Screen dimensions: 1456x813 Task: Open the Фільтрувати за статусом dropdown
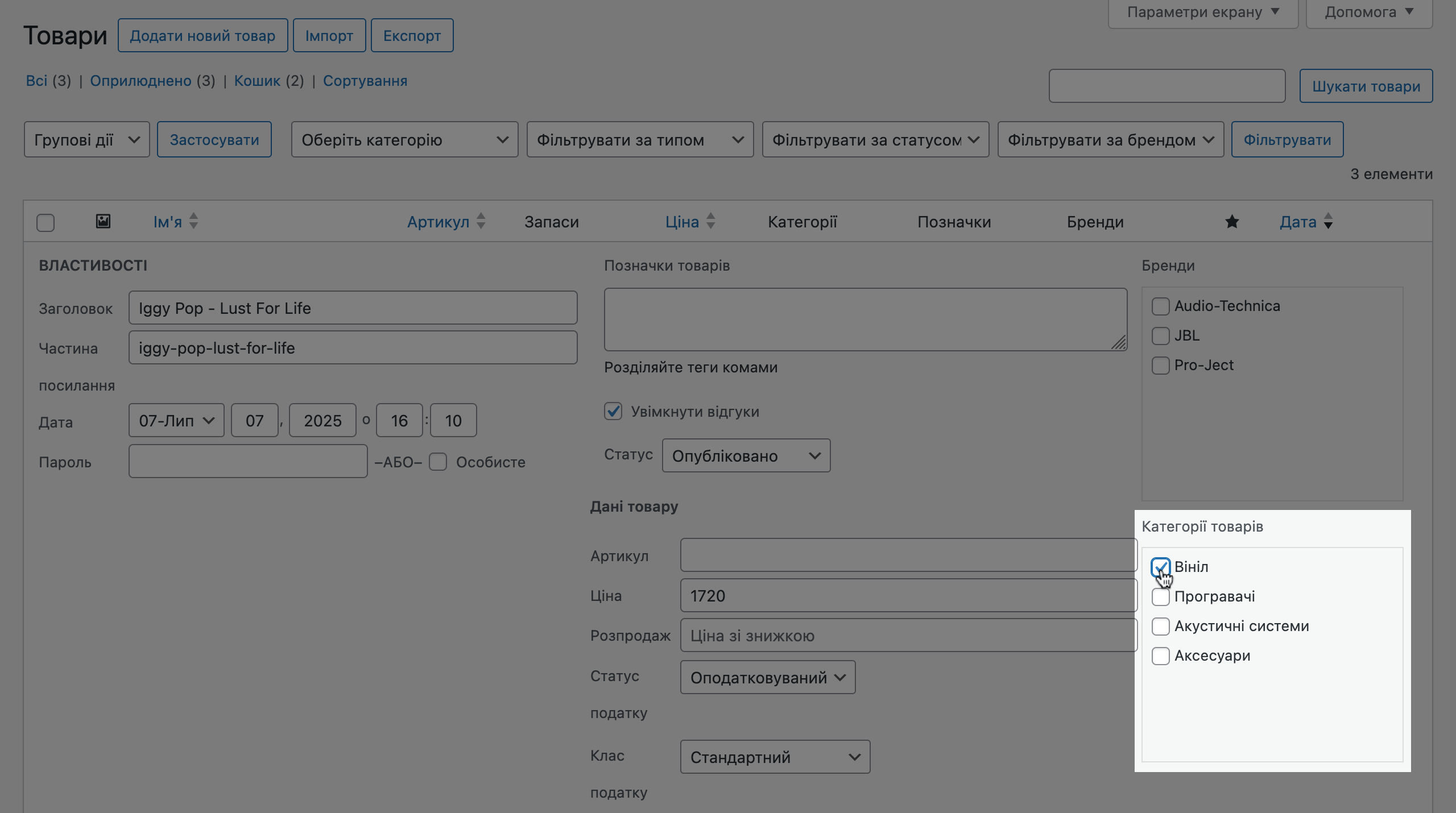pos(876,139)
